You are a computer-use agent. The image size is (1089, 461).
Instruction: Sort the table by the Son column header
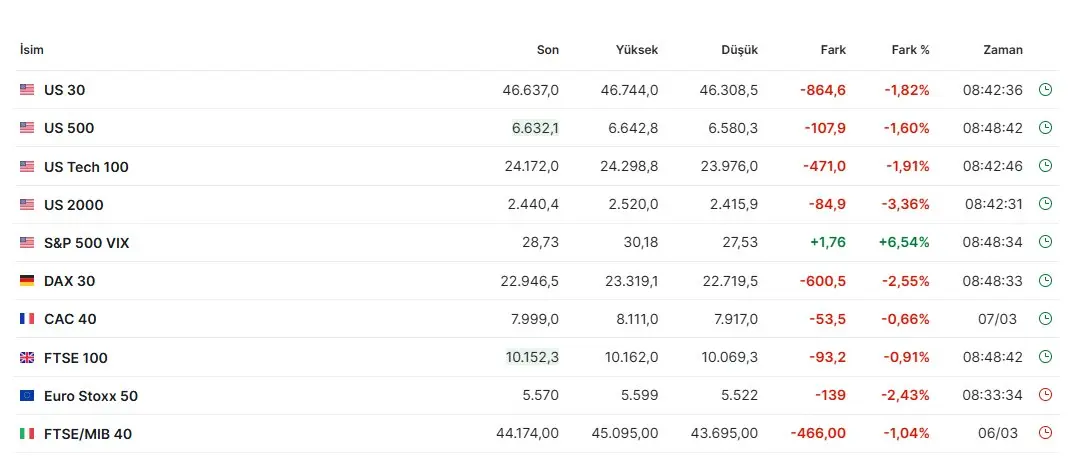547,50
